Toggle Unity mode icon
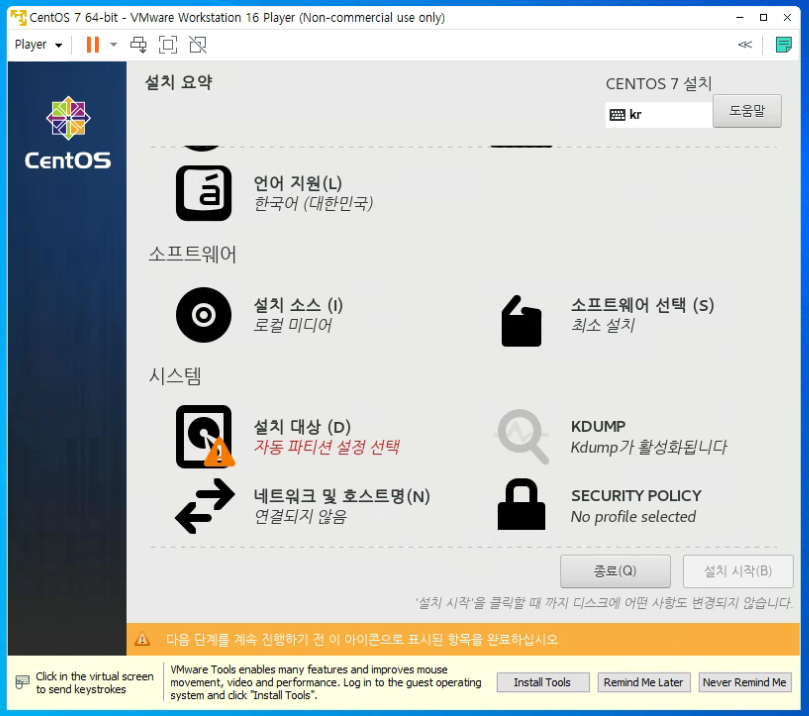Screen dimensions: 809x716 [198, 45]
